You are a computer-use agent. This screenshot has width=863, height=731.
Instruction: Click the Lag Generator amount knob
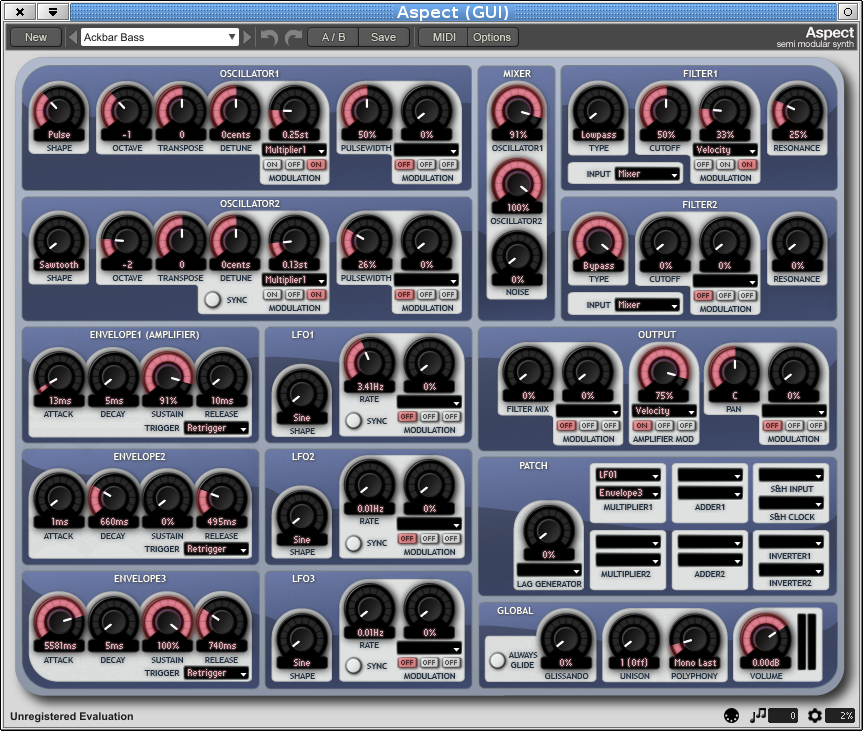pos(548,532)
